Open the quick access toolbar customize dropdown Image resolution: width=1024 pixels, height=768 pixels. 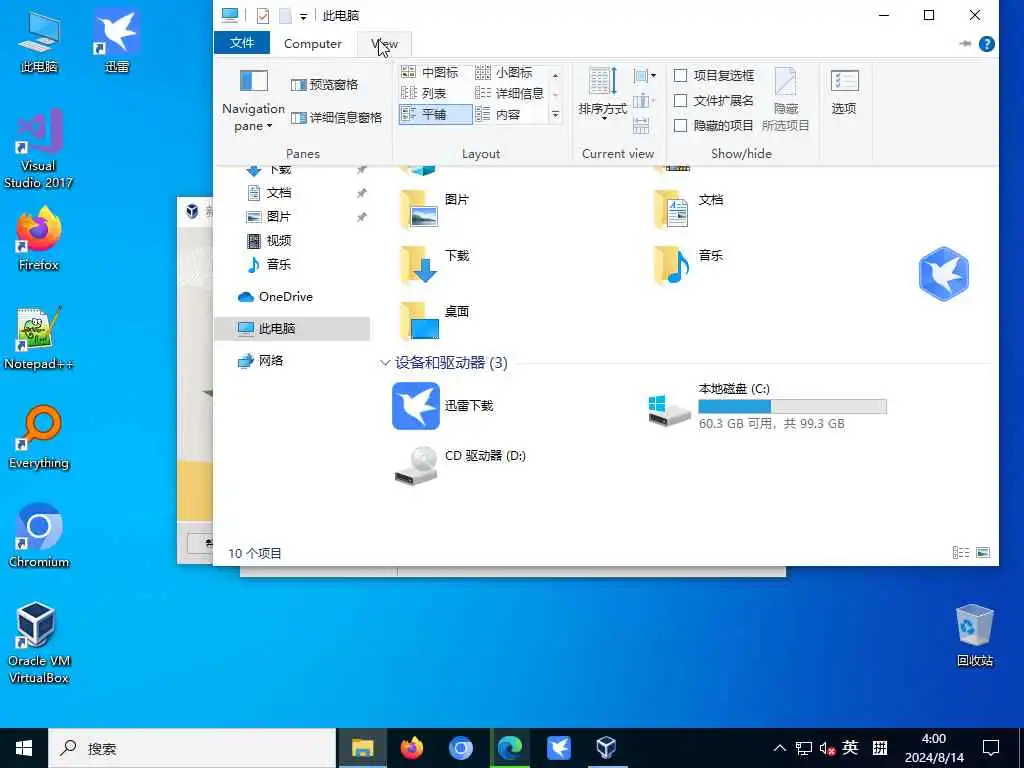303,16
